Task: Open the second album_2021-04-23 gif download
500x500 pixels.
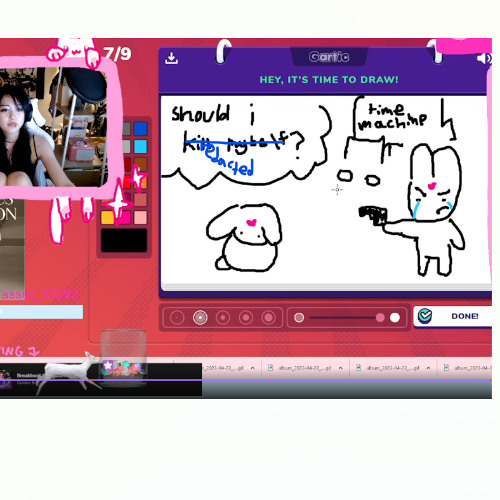Action: point(305,368)
